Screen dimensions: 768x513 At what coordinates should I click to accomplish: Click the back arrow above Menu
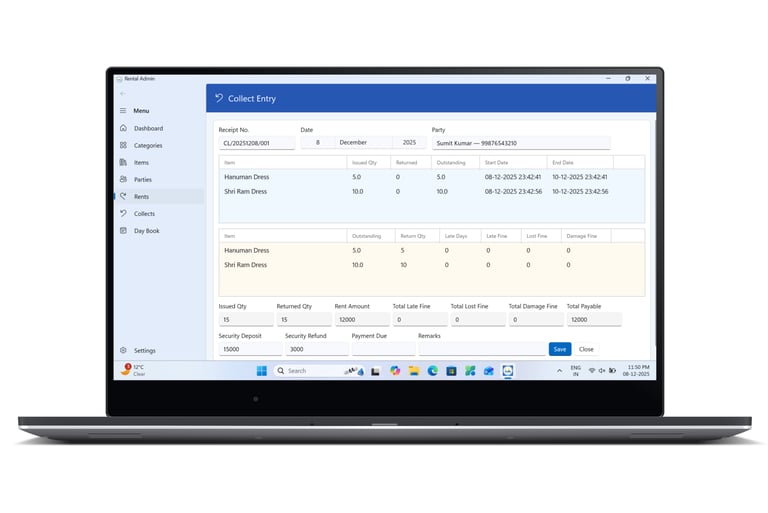tap(122, 94)
